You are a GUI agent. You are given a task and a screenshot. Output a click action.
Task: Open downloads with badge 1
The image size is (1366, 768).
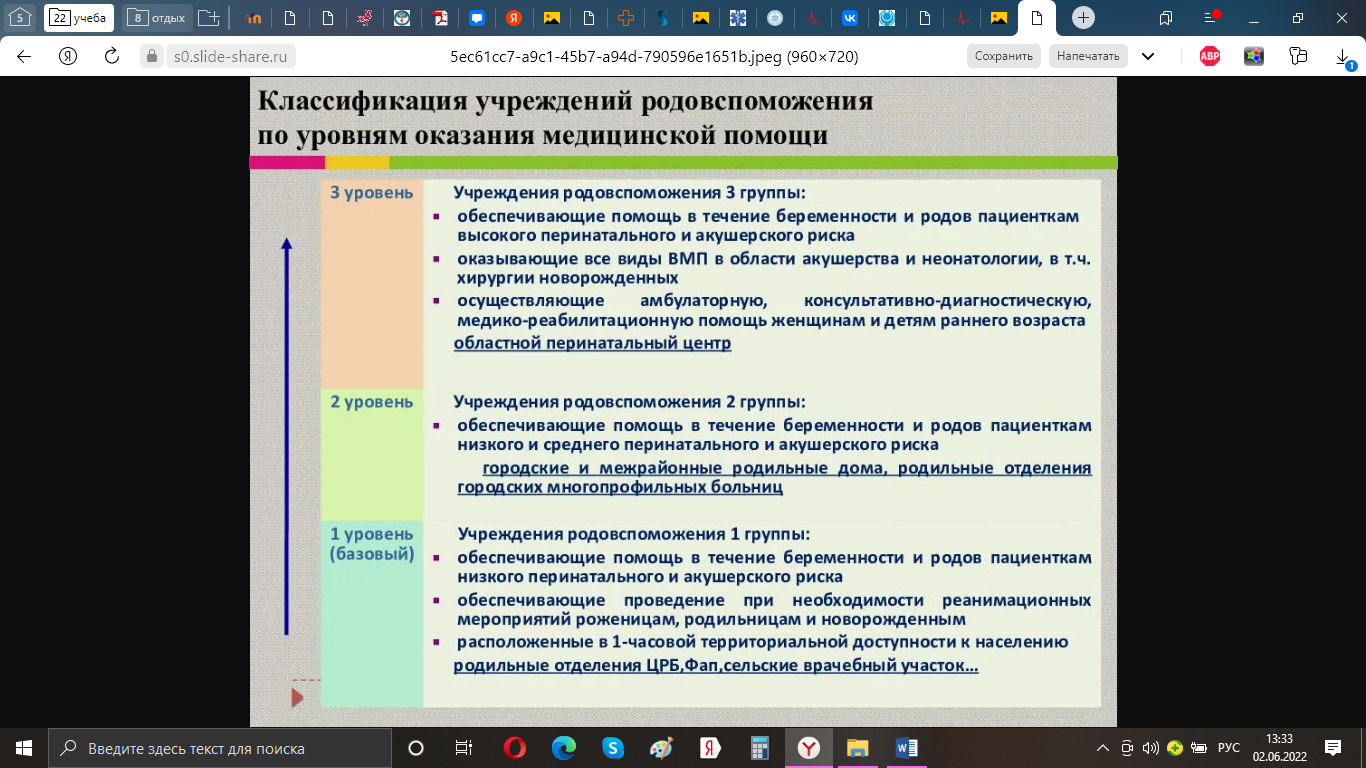1345,58
